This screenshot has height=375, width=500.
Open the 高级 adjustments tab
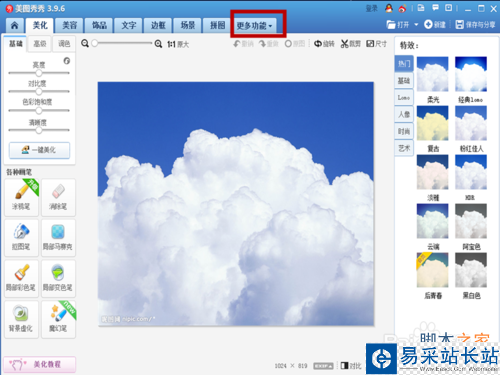point(40,44)
